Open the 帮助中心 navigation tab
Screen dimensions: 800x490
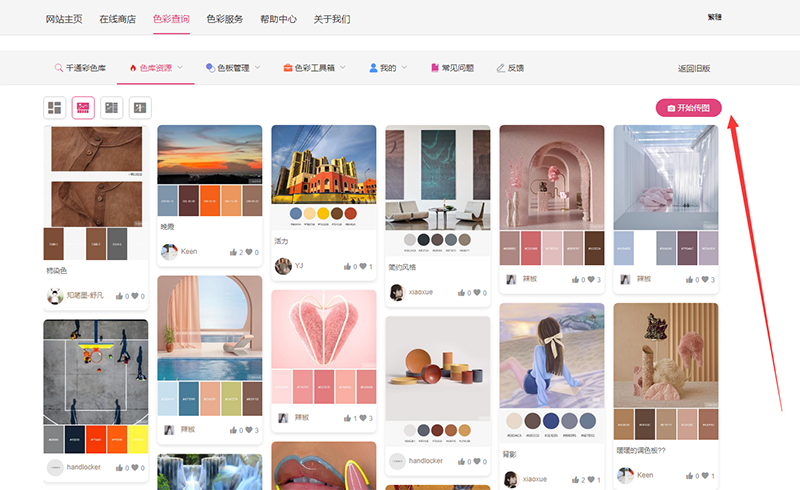tap(277, 18)
